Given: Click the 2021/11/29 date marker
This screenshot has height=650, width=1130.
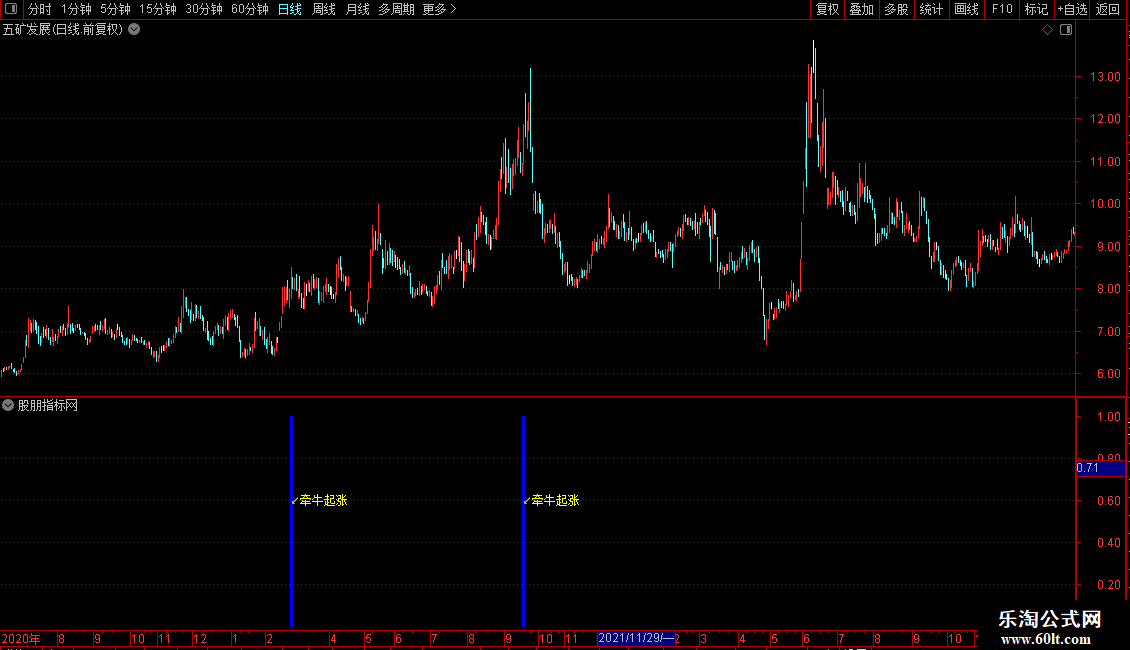Looking at the screenshot, I should click(636, 638).
